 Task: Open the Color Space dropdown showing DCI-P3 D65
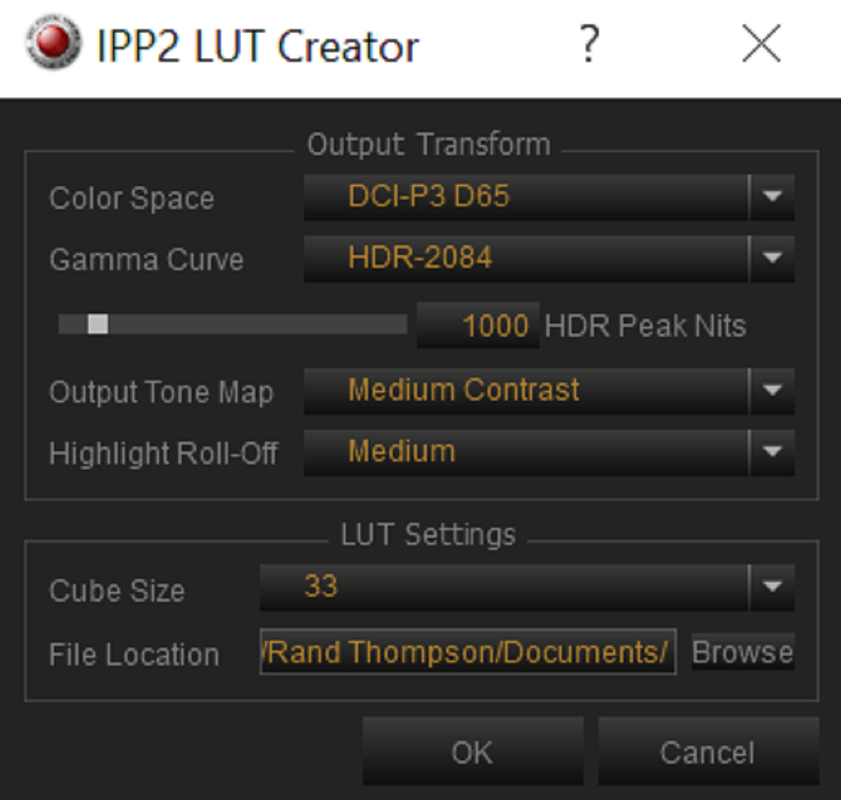pyautogui.click(x=549, y=197)
